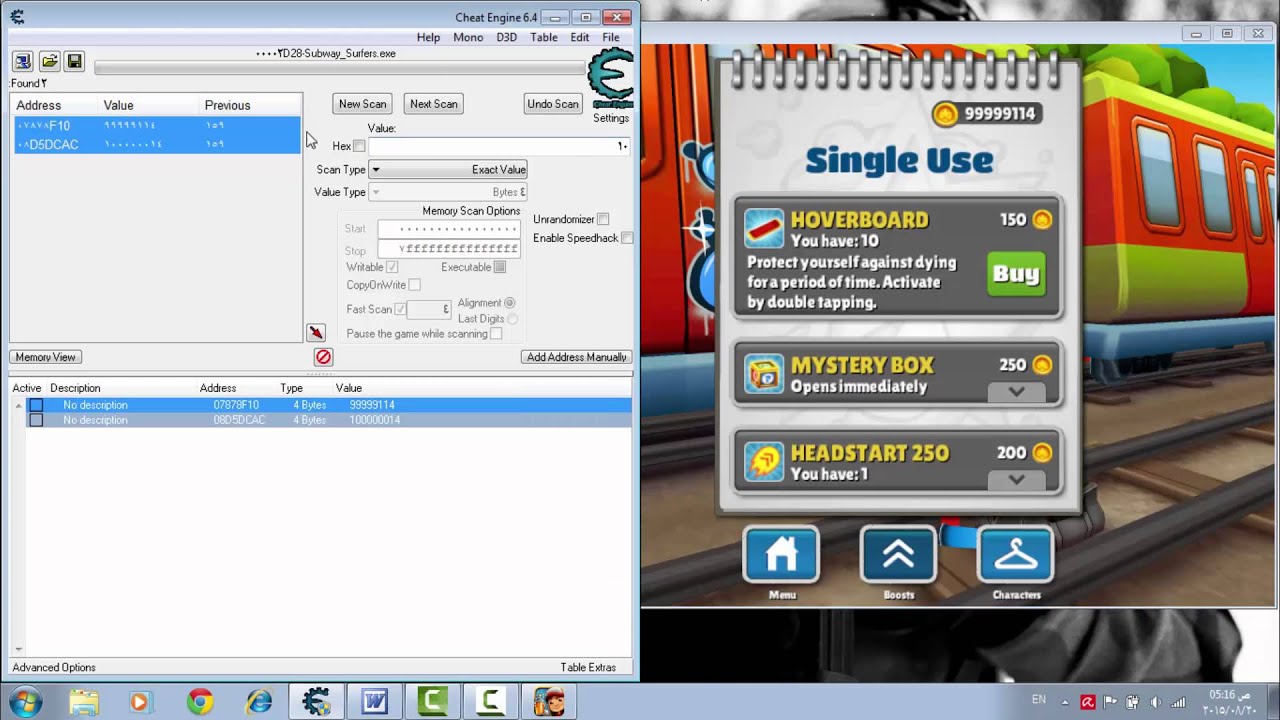Toggle the Writable checkbox
The image size is (1280, 720).
(x=392, y=267)
